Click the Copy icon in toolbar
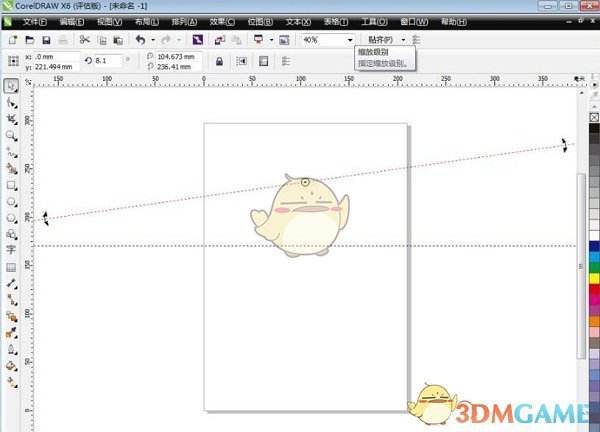The width and height of the screenshot is (600, 432). coord(102,40)
